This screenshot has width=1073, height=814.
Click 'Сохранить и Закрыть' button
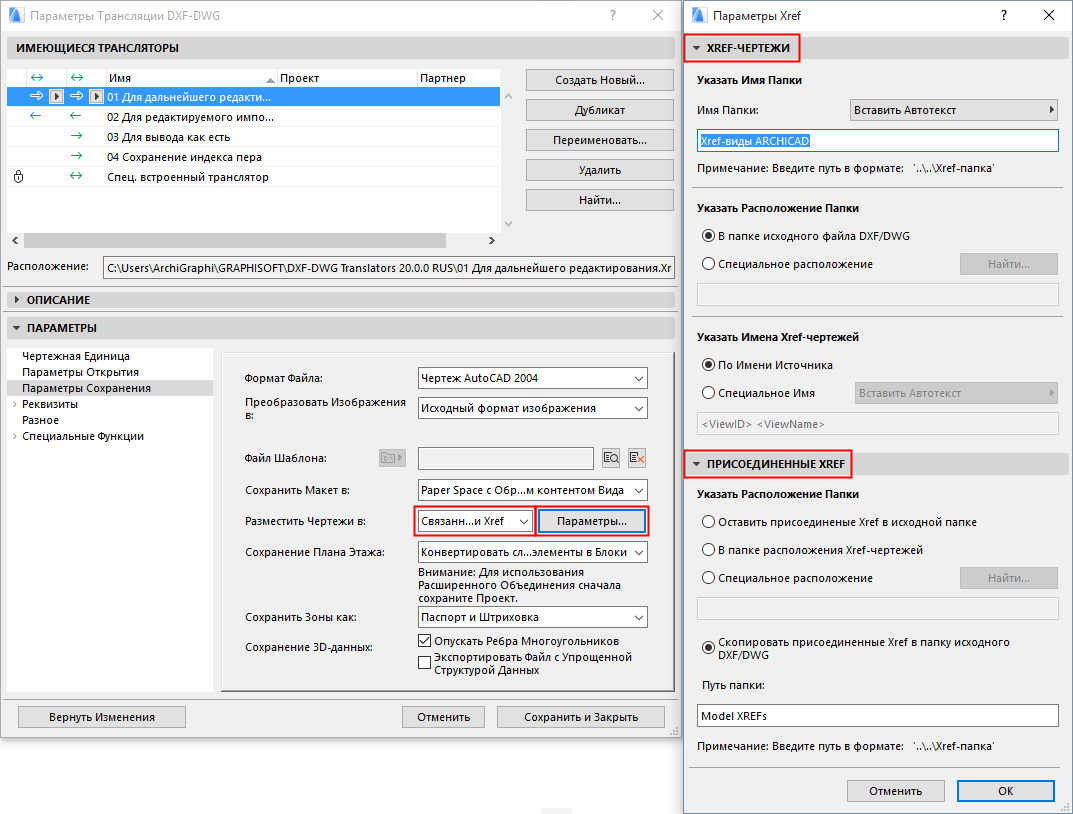tap(580, 717)
